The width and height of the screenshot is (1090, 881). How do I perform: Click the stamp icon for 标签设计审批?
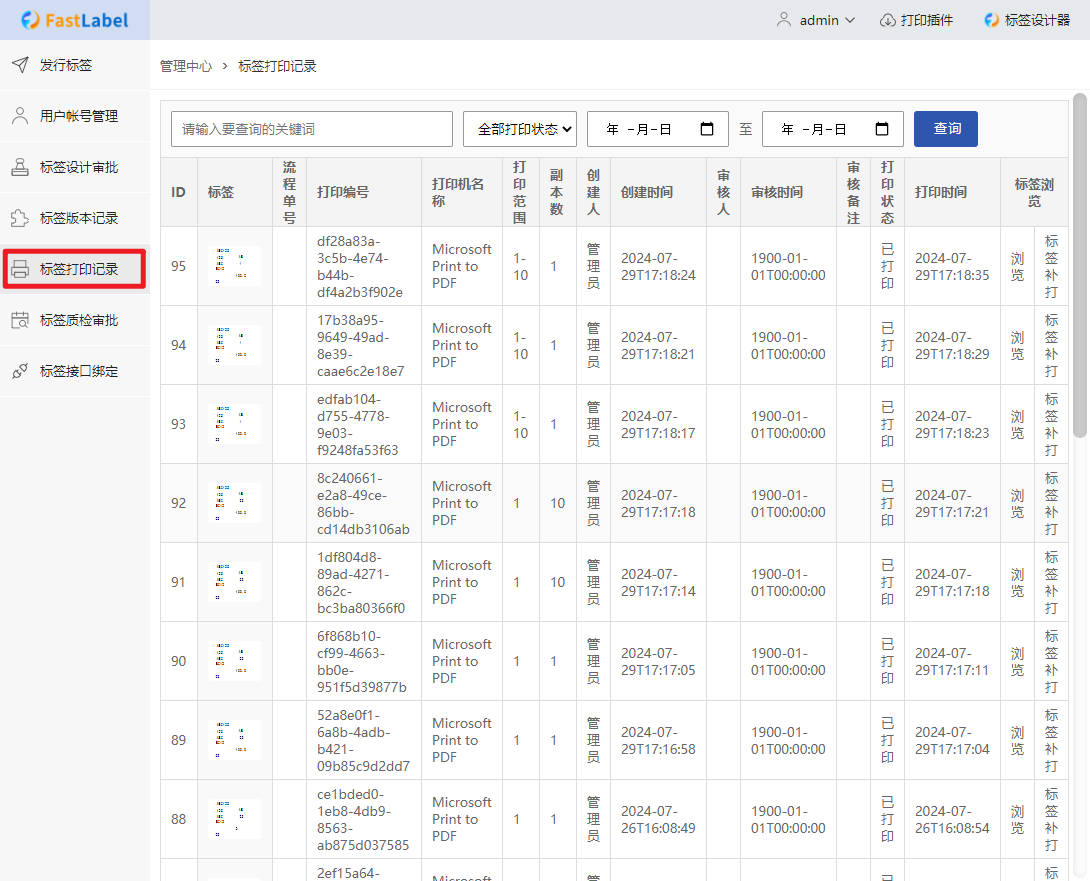[x=20, y=167]
